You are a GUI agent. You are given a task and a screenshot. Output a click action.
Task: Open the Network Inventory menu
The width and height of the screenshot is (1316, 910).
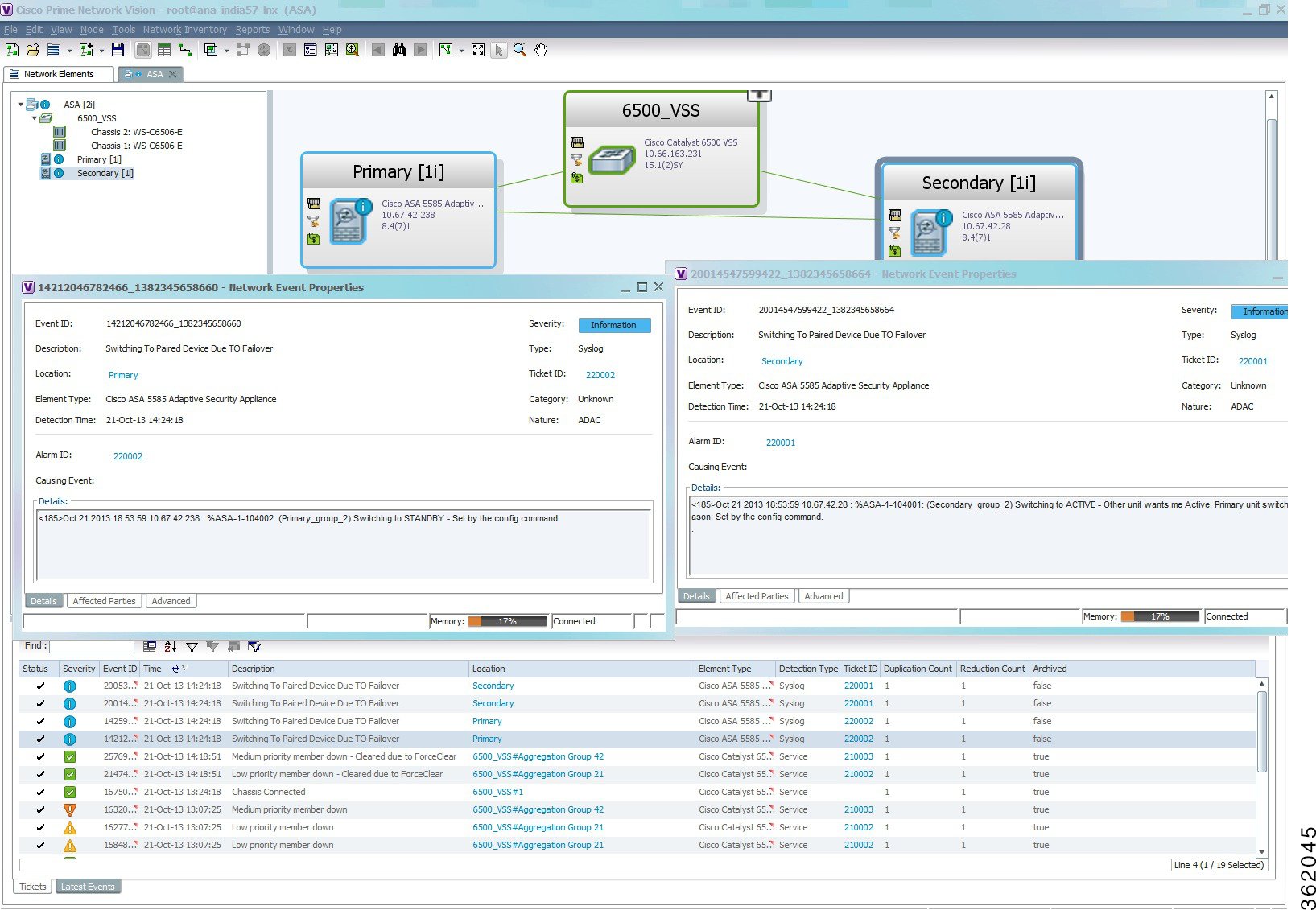coord(185,30)
